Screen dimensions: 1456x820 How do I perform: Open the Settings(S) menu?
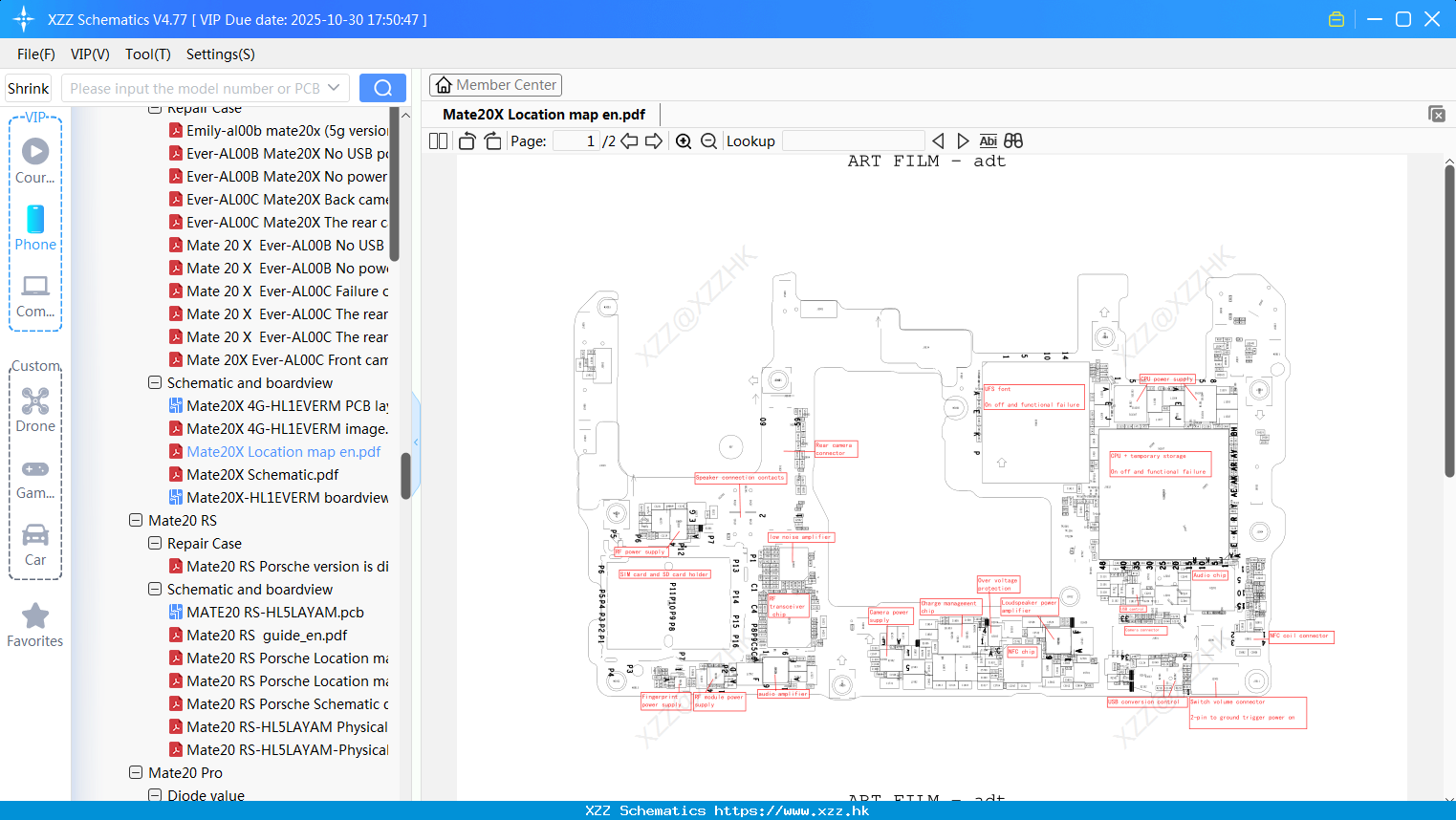click(221, 54)
